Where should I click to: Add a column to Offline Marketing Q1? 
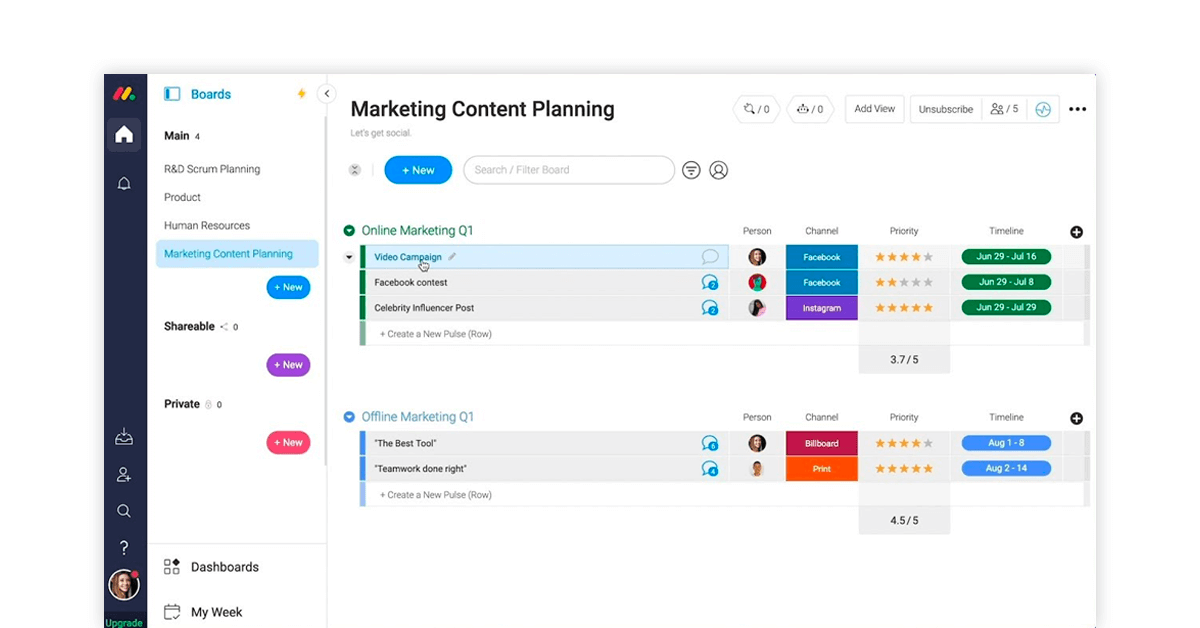[x=1076, y=418]
